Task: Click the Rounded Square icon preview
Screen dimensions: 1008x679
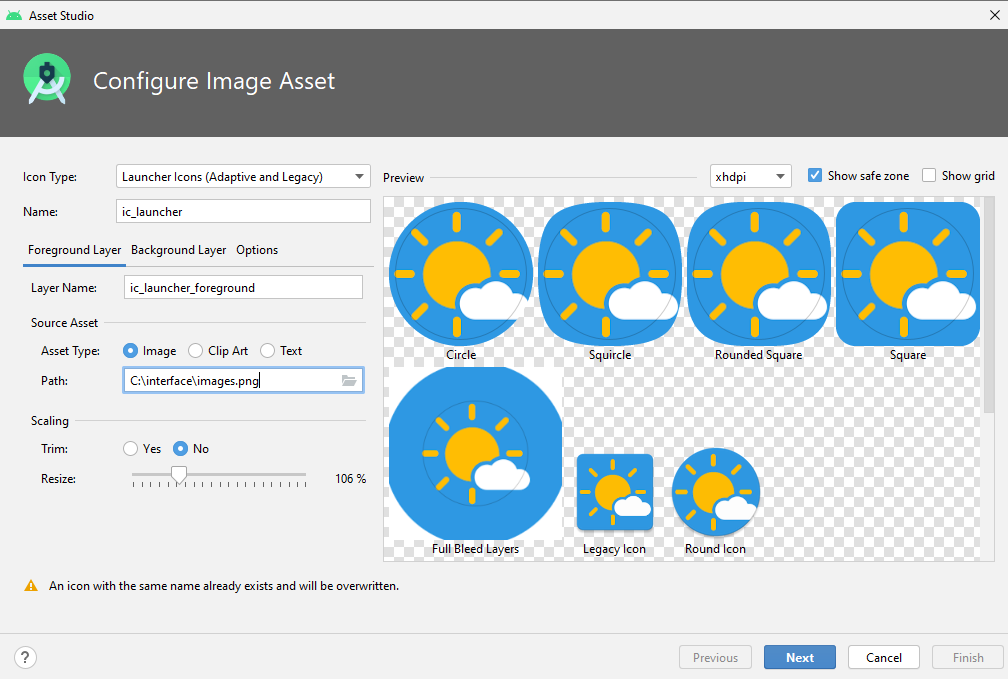Action: coord(759,273)
